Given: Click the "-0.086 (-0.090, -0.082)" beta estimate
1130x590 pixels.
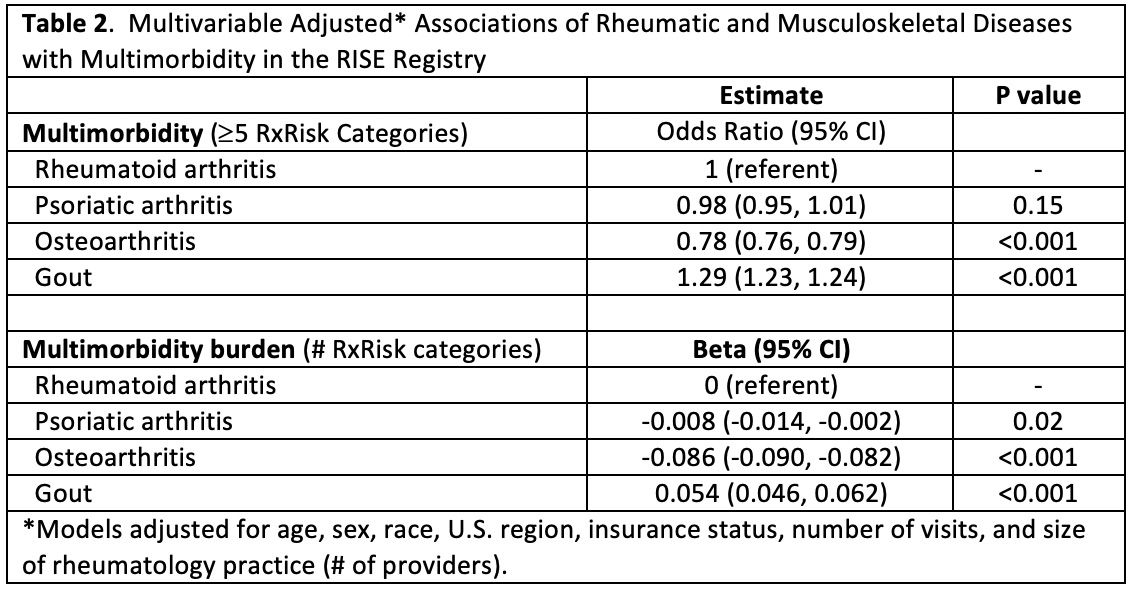Looking at the screenshot, I should tap(771, 457).
